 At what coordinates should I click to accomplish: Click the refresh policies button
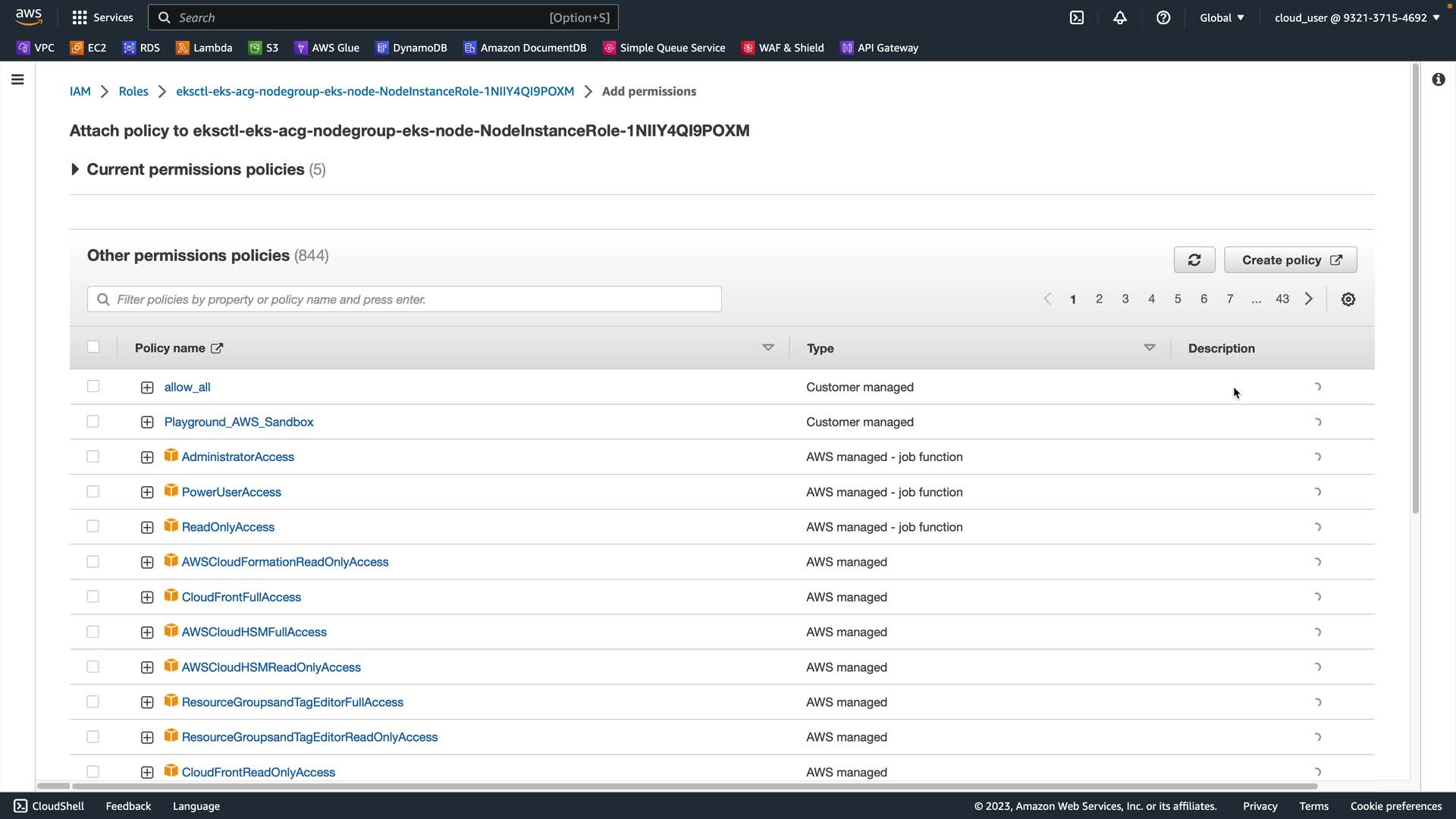pos(1194,260)
